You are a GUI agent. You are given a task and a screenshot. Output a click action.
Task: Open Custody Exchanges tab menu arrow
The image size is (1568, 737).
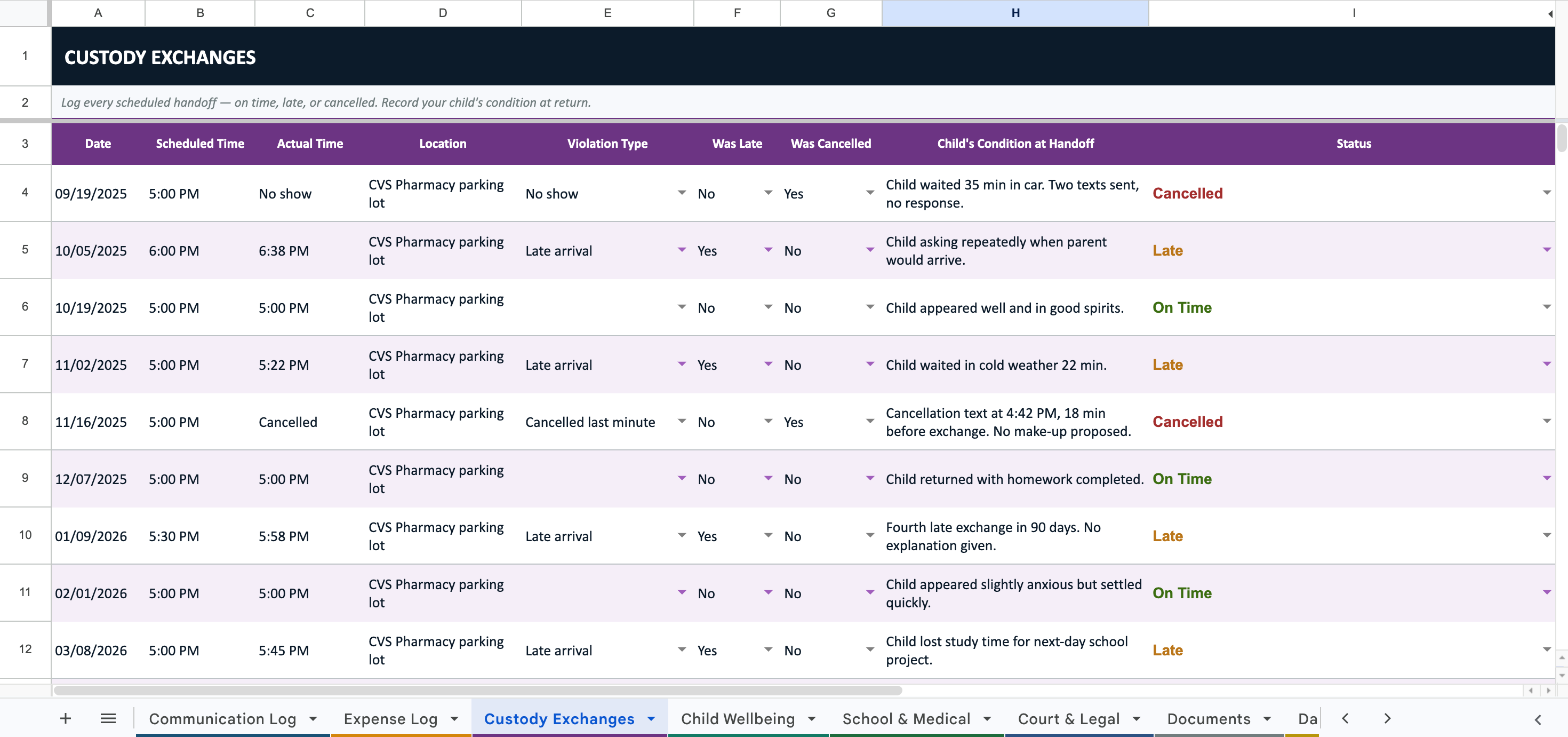click(651, 719)
